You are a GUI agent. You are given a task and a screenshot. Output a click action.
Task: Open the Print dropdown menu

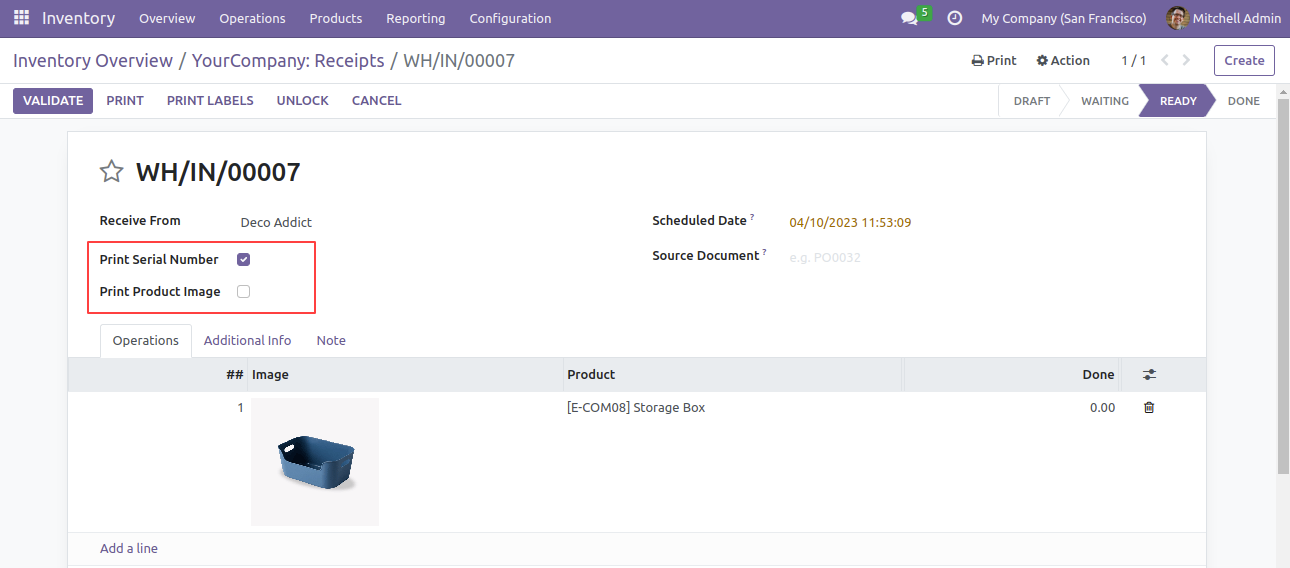(x=994, y=60)
